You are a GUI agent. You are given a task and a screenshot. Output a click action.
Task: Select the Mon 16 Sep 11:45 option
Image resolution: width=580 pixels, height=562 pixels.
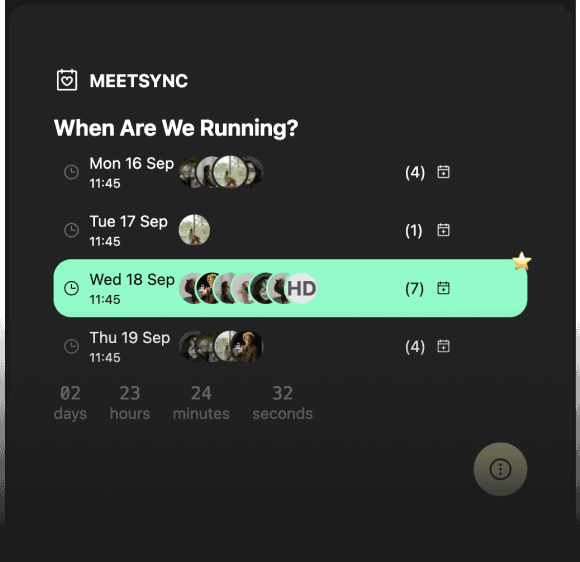pos(290,172)
